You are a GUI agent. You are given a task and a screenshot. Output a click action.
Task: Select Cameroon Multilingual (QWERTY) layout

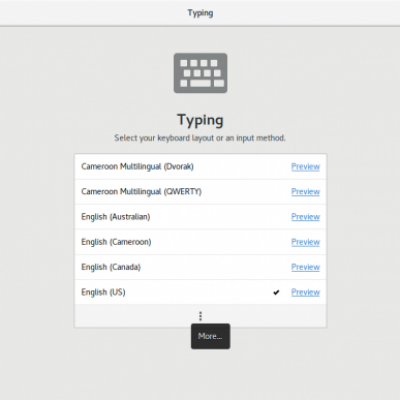click(x=200, y=192)
